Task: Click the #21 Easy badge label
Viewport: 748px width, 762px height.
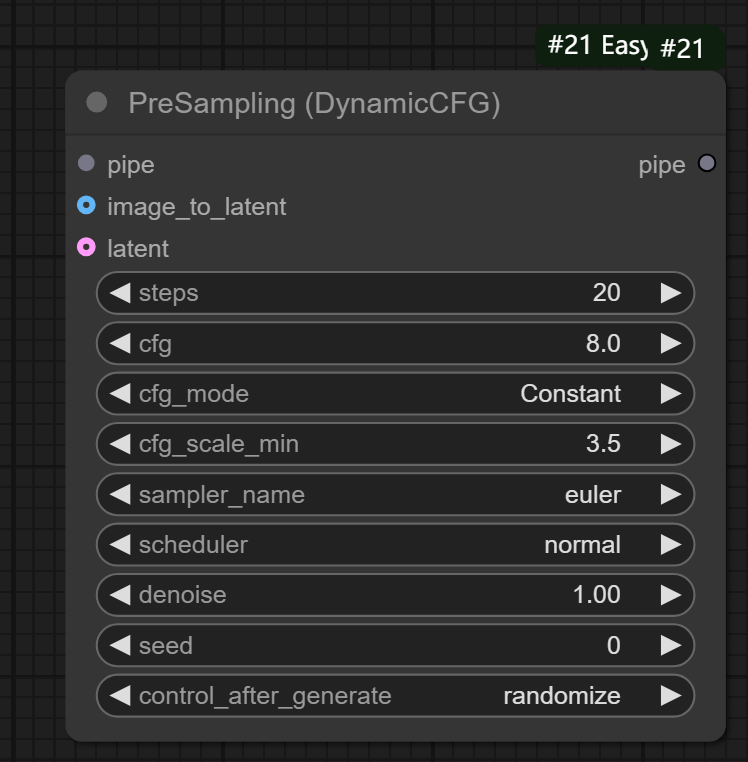Action: [x=596, y=46]
